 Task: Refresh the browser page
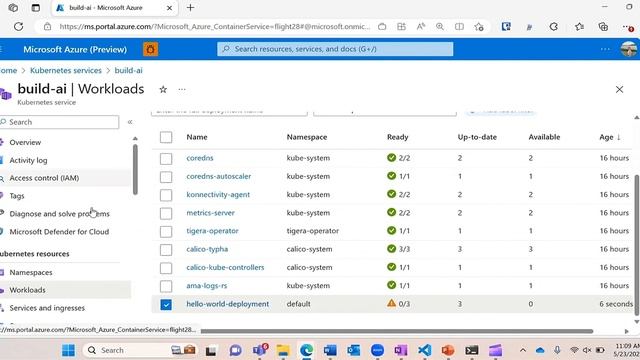[x=18, y=27]
